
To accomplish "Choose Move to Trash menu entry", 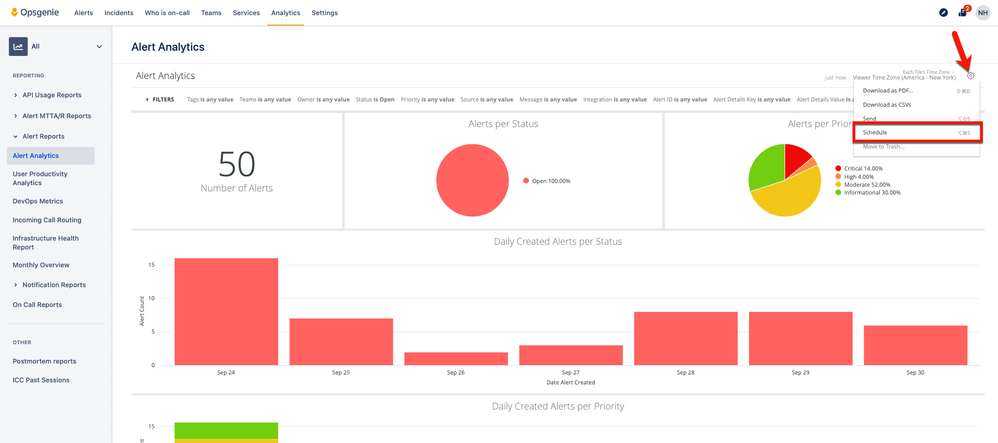I will [x=917, y=146].
